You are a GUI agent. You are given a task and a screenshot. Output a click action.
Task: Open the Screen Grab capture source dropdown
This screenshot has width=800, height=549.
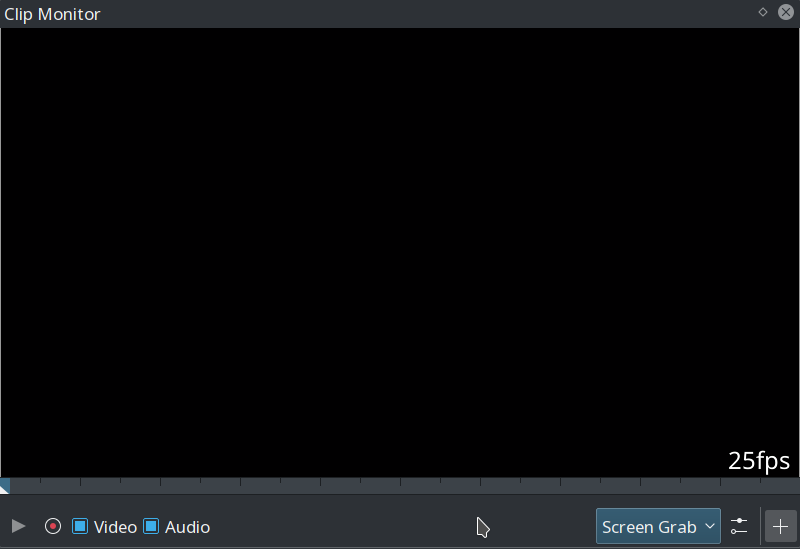coord(650,526)
